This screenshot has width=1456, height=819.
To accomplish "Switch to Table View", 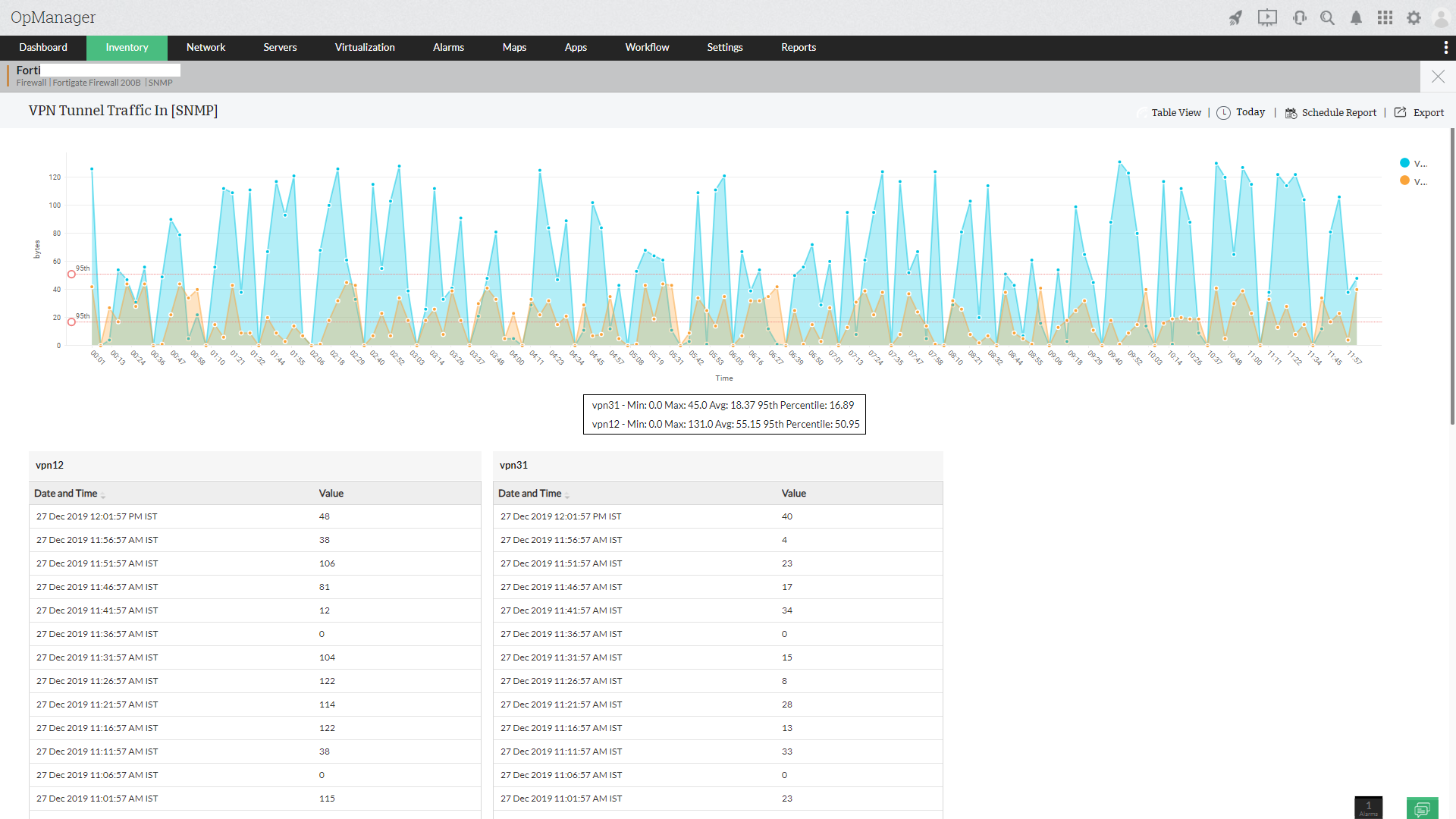I will coord(1175,112).
